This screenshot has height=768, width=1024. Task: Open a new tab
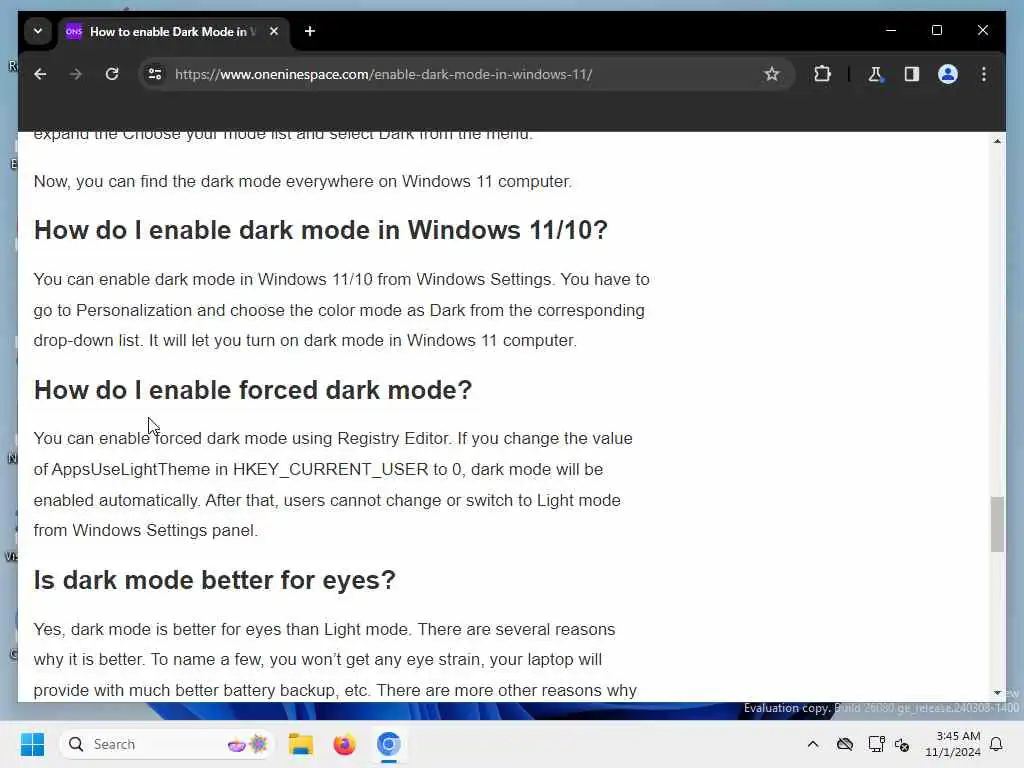(310, 31)
